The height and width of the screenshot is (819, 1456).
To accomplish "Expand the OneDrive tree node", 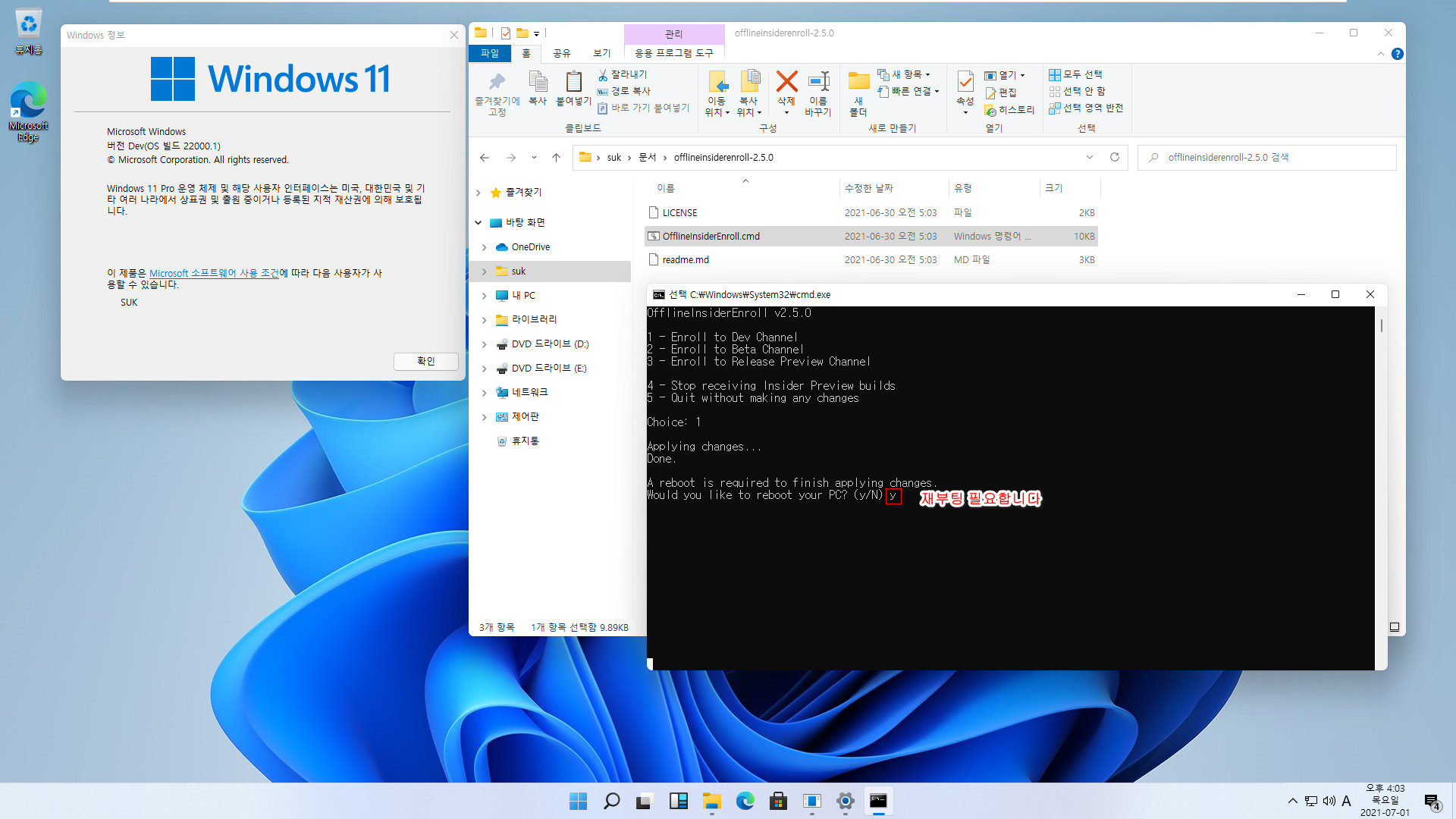I will pyautogui.click(x=484, y=247).
